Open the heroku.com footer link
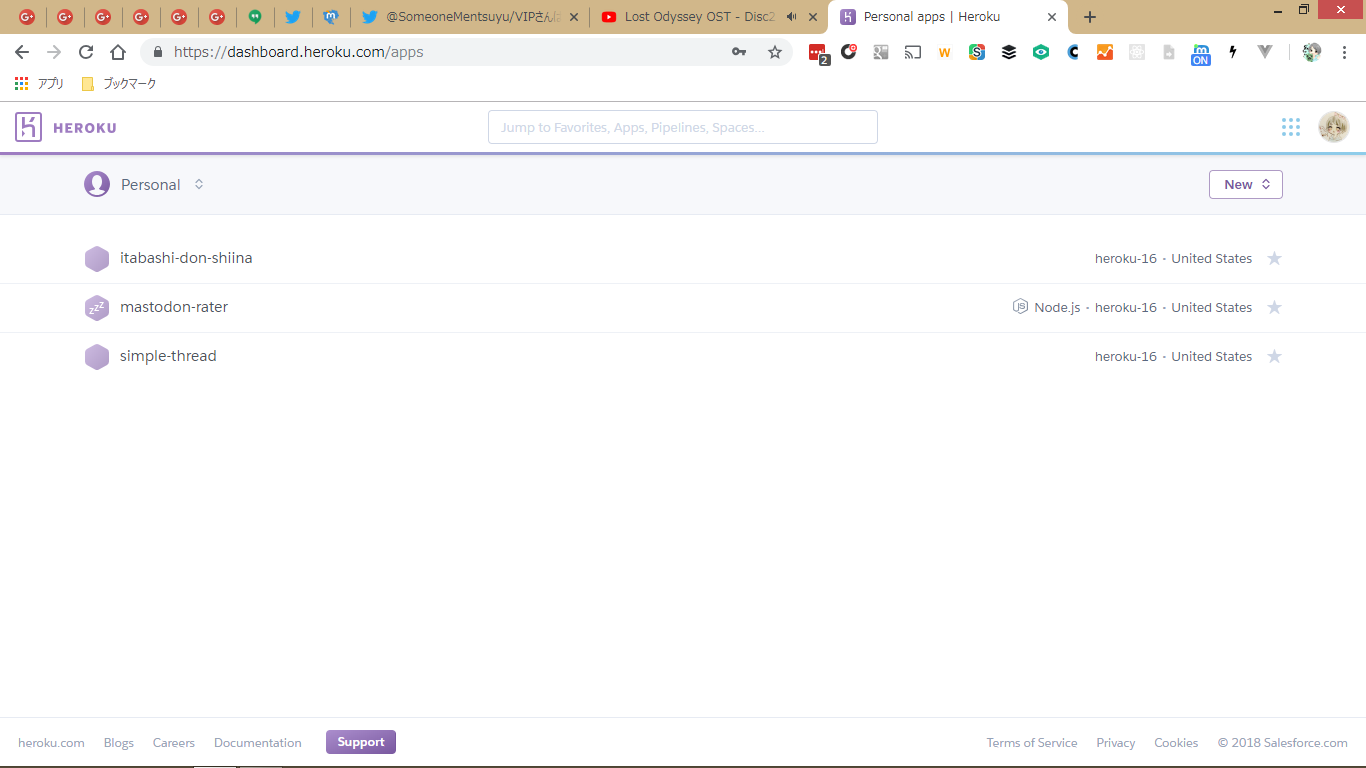1366x768 pixels. (51, 743)
